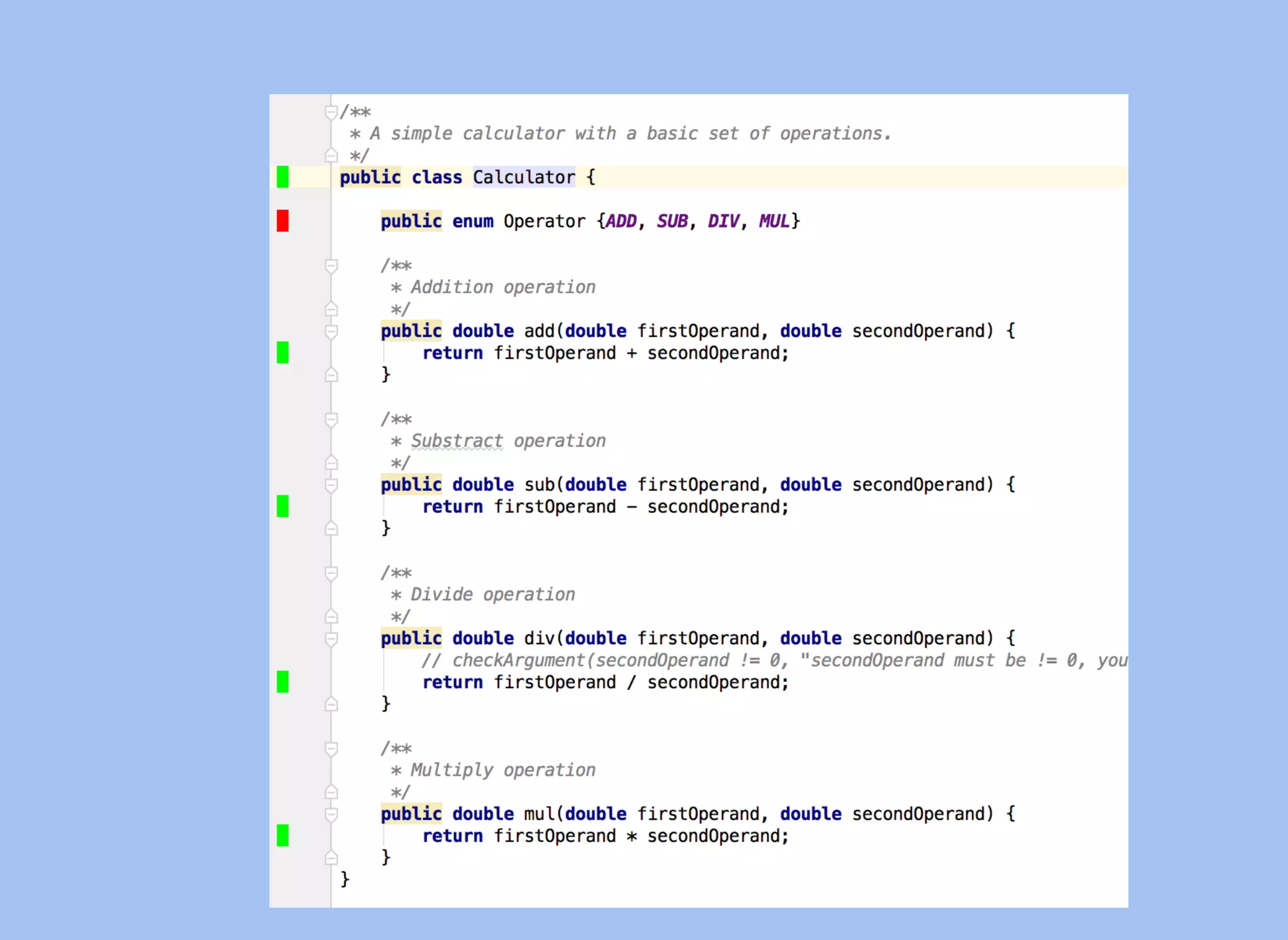Collapse the Divide operation Javadoc comment
This screenshot has width=1288, height=940.
[x=331, y=573]
